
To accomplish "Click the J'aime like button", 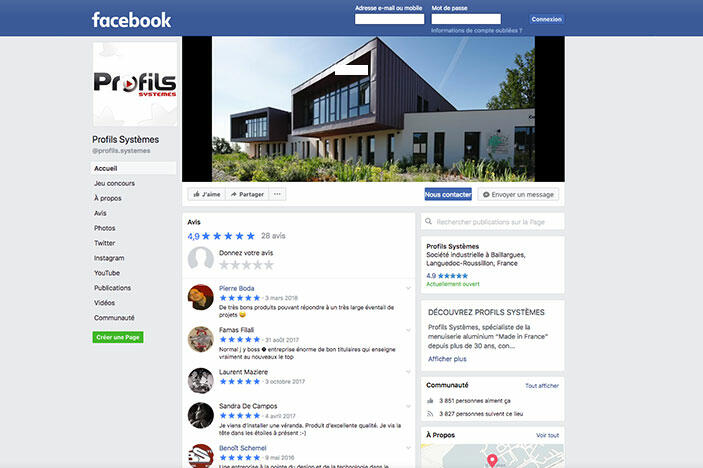I will click(207, 194).
